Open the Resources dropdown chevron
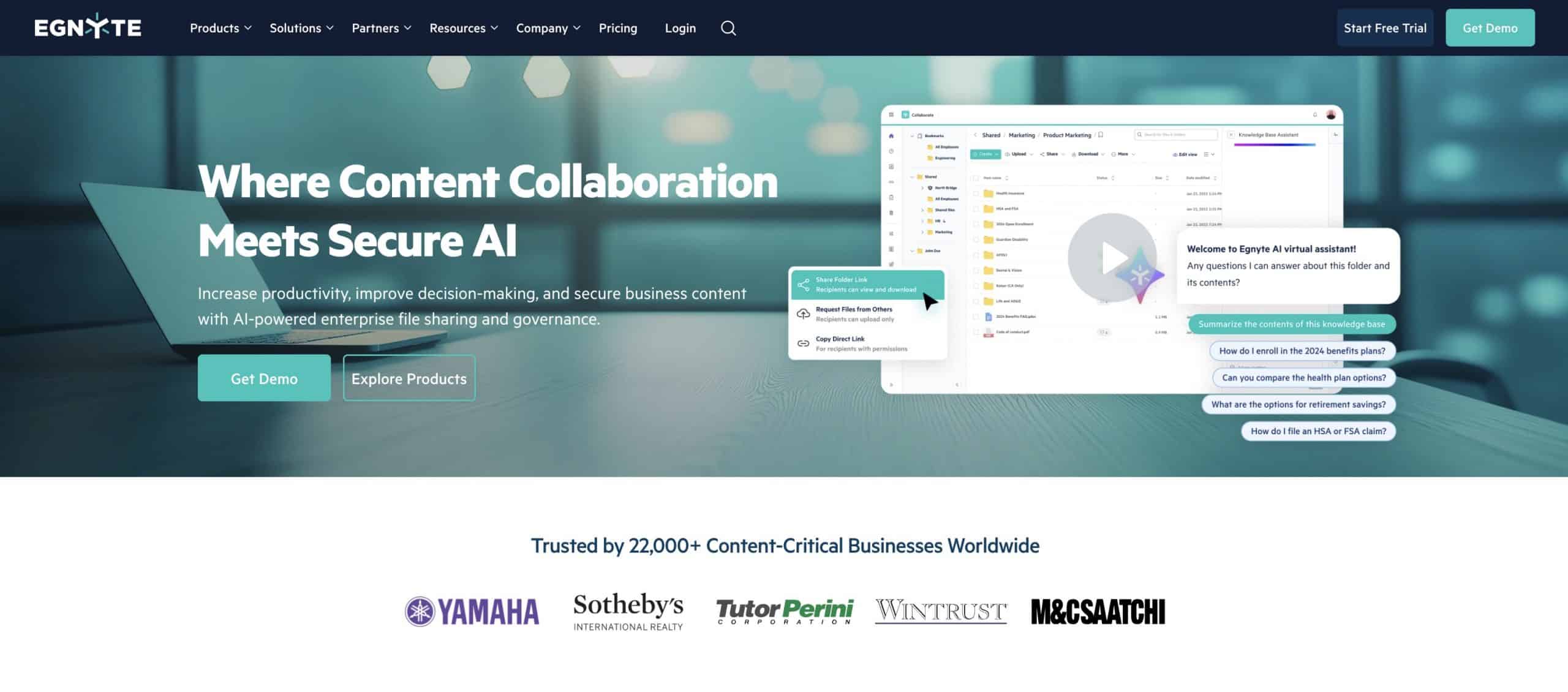 click(x=494, y=28)
